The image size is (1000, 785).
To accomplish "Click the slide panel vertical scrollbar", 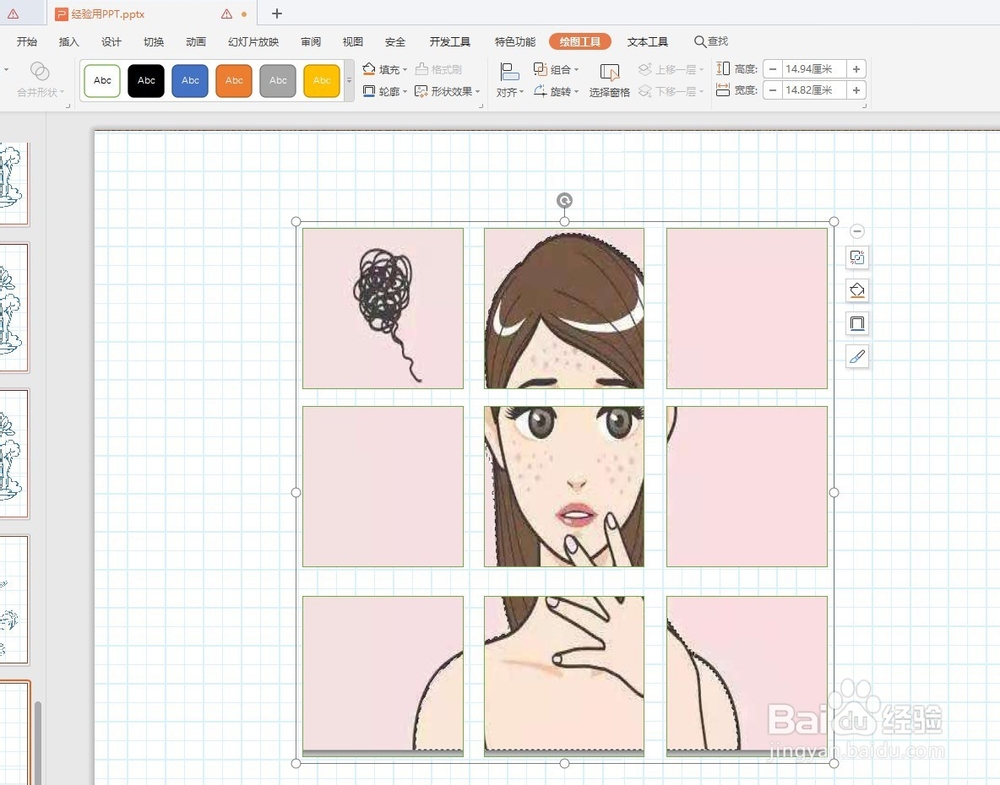I will (x=38, y=743).
